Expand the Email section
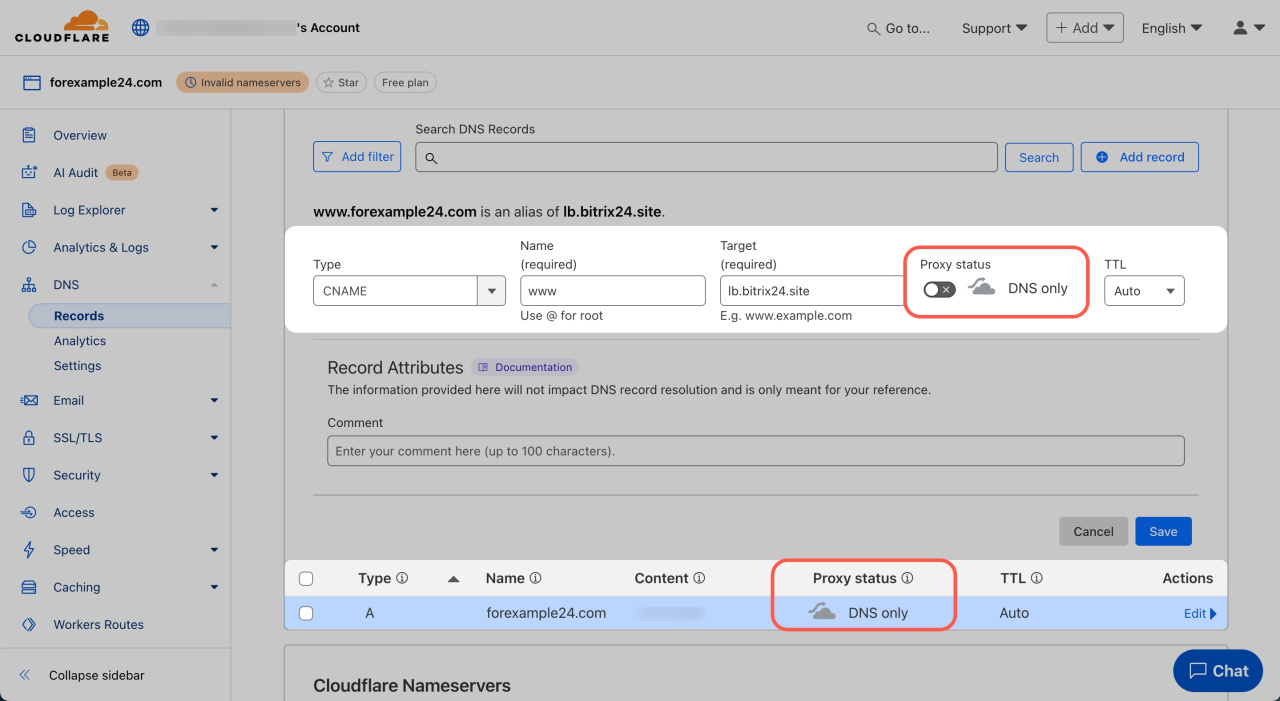The width and height of the screenshot is (1280, 701). click(214, 400)
